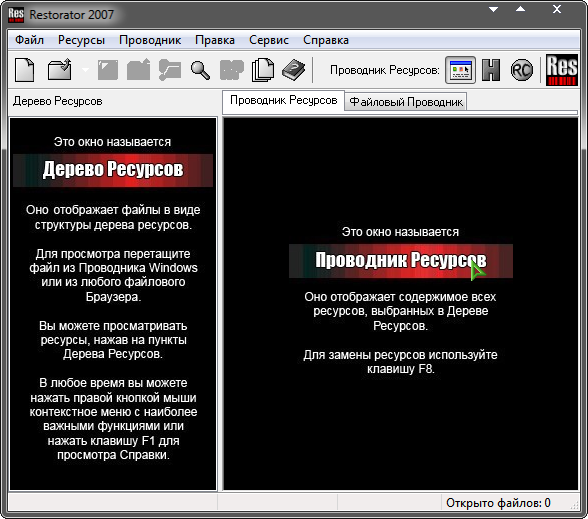Close the Restorator 2007 window
The width and height of the screenshot is (588, 519).
click(557, 9)
